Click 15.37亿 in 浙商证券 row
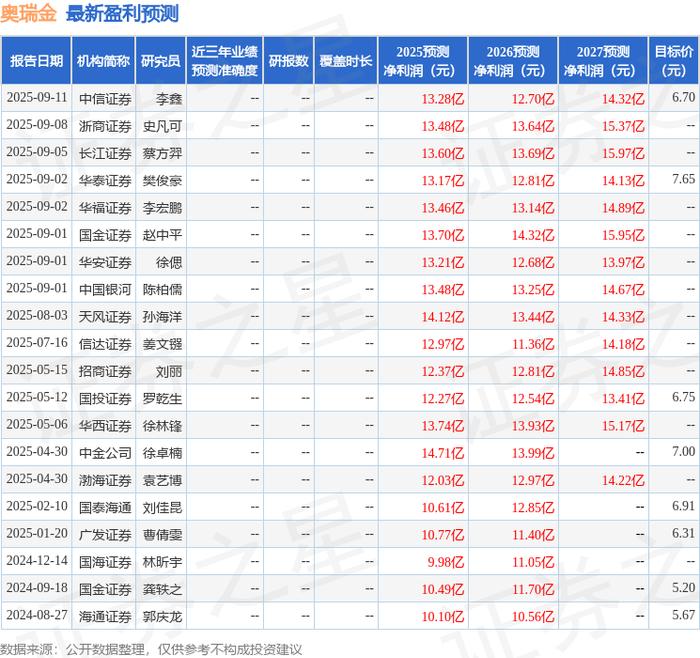This screenshot has width=700, height=658. 623,126
